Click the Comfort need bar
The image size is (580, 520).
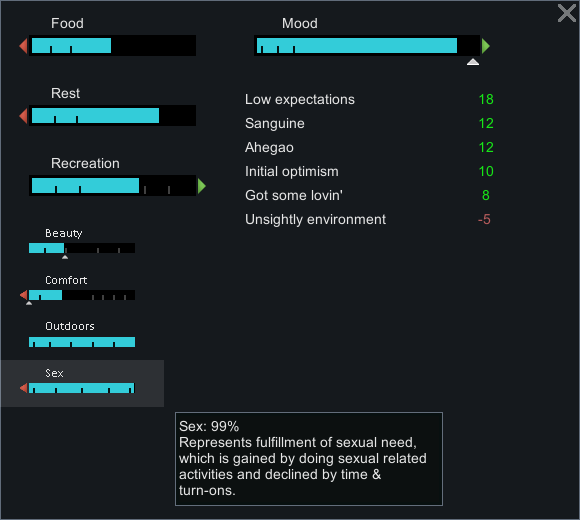point(82,295)
